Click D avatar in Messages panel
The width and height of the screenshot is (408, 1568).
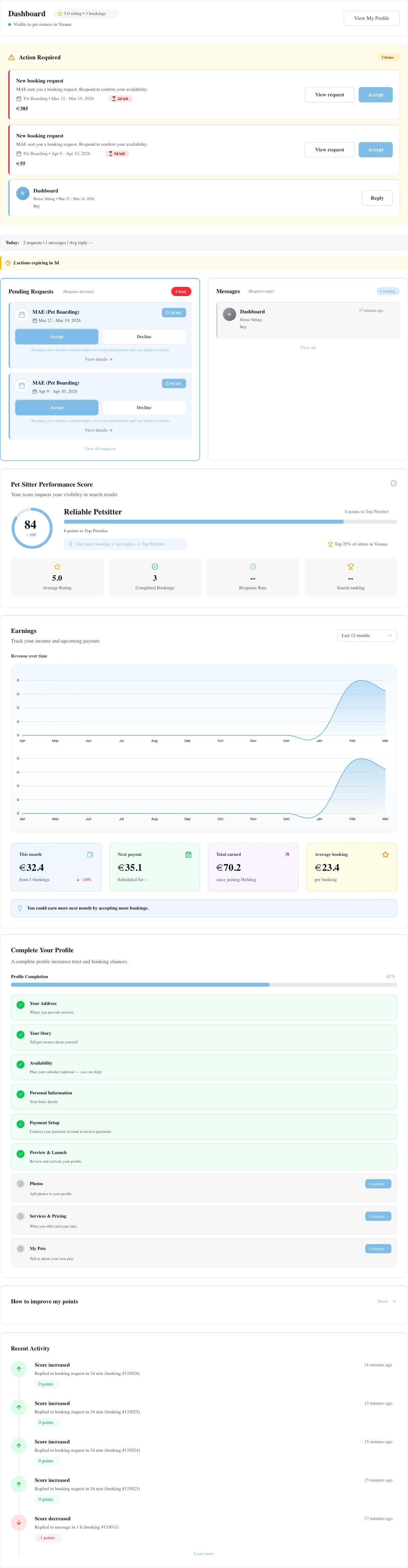click(x=229, y=314)
